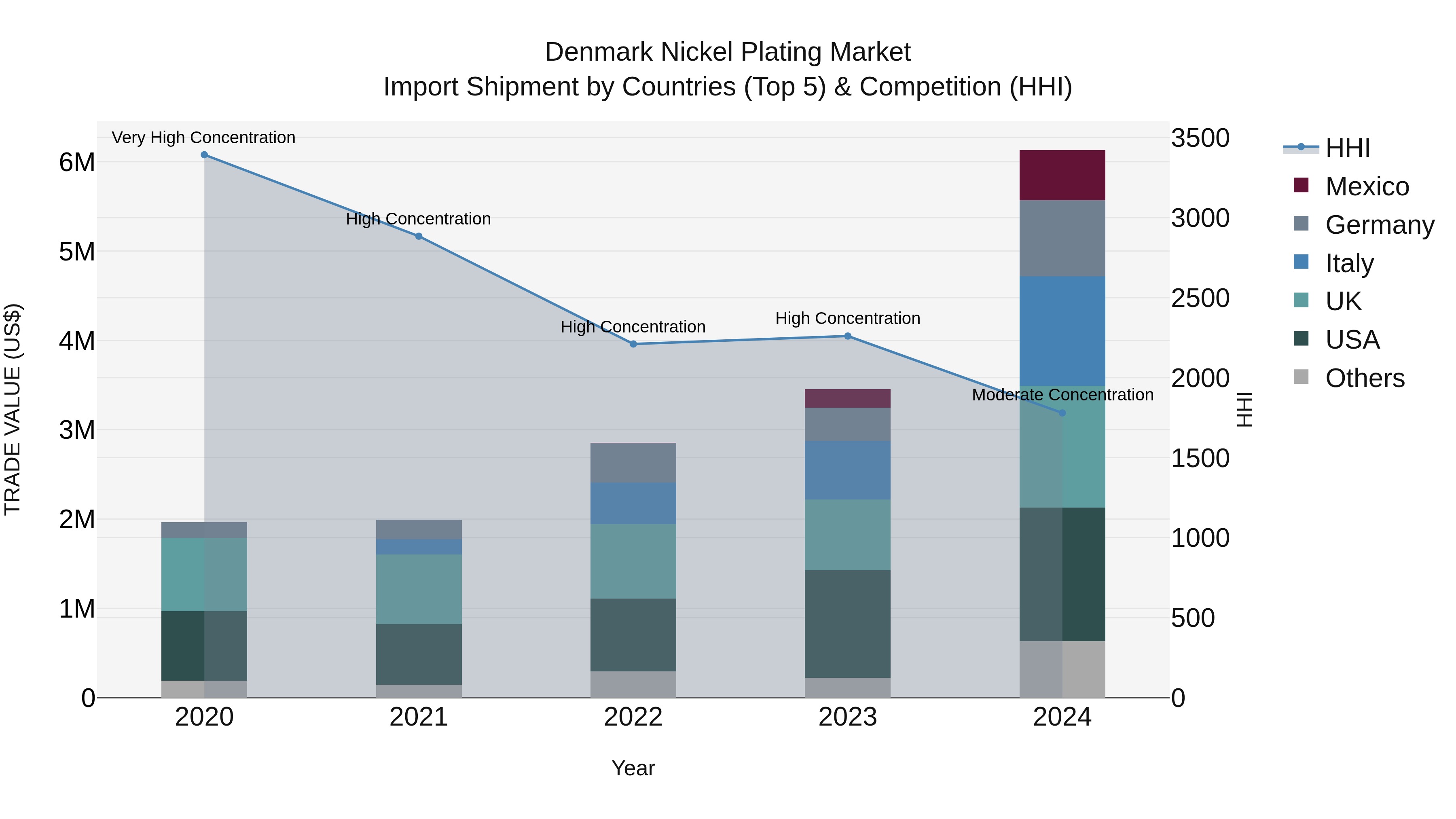Toggle the Others legend entry
Image resolution: width=1456 pixels, height=819 pixels.
(1348, 378)
